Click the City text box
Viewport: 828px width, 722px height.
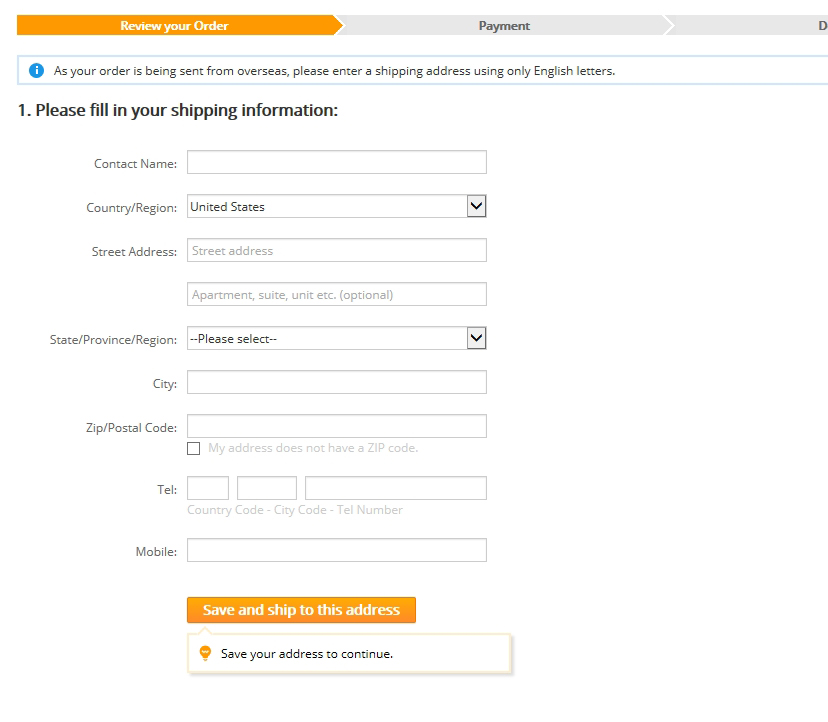pos(336,383)
